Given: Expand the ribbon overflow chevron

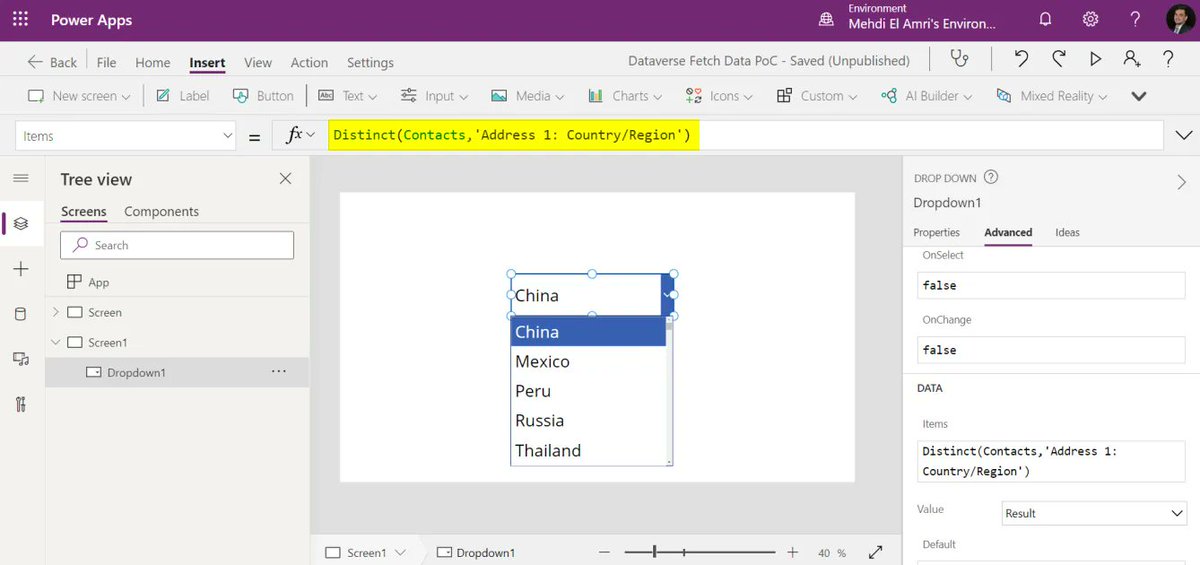Looking at the screenshot, I should click(x=1138, y=96).
